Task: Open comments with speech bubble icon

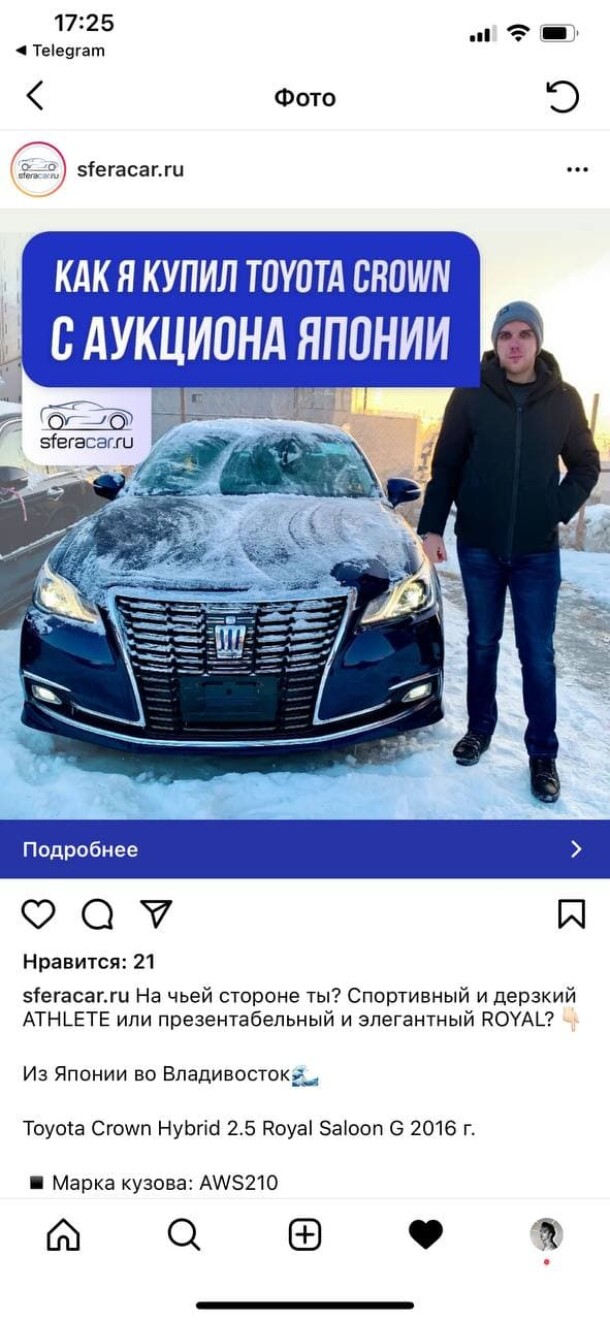Action: tap(97, 914)
